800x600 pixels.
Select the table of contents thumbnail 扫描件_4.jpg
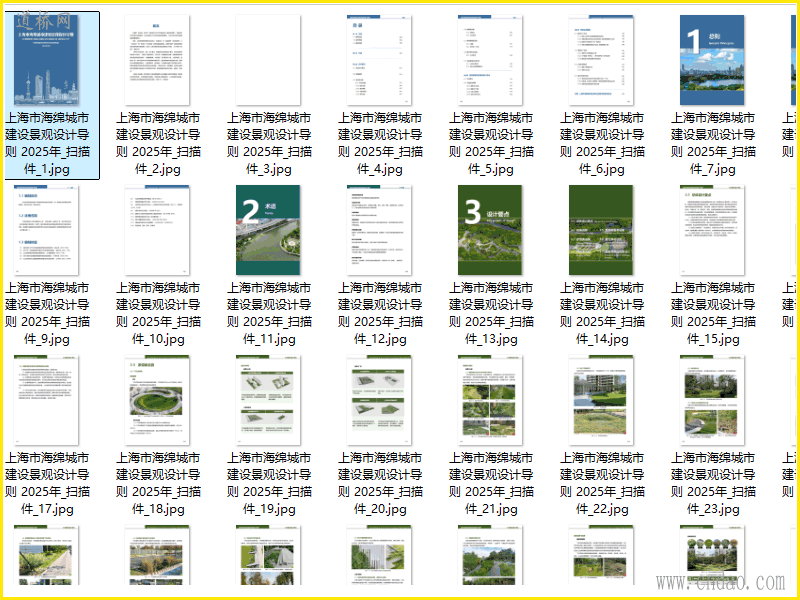coord(379,60)
